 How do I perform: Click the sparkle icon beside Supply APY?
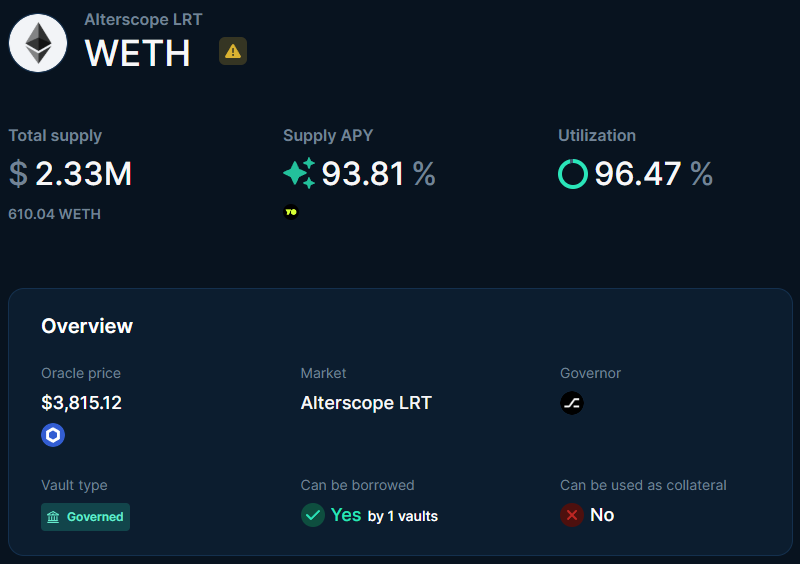coord(299,174)
